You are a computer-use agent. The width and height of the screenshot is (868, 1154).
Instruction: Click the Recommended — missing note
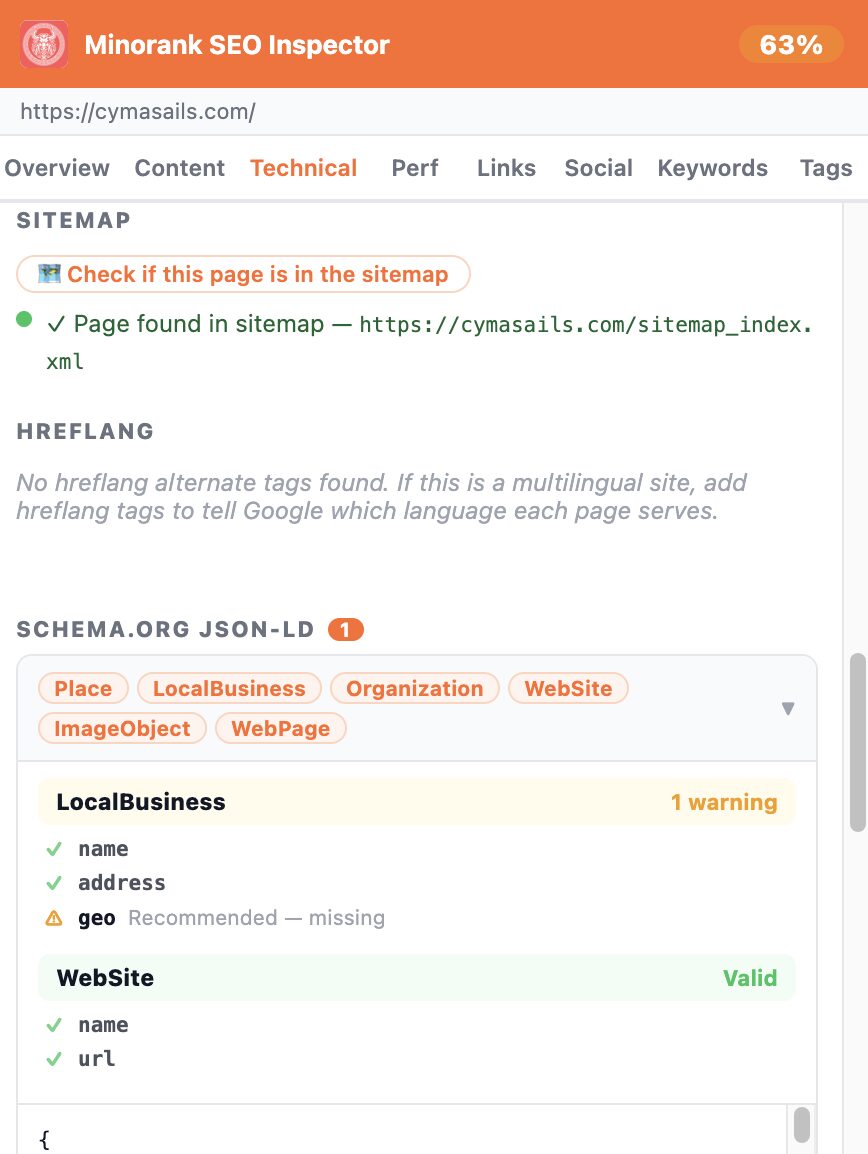click(256, 918)
